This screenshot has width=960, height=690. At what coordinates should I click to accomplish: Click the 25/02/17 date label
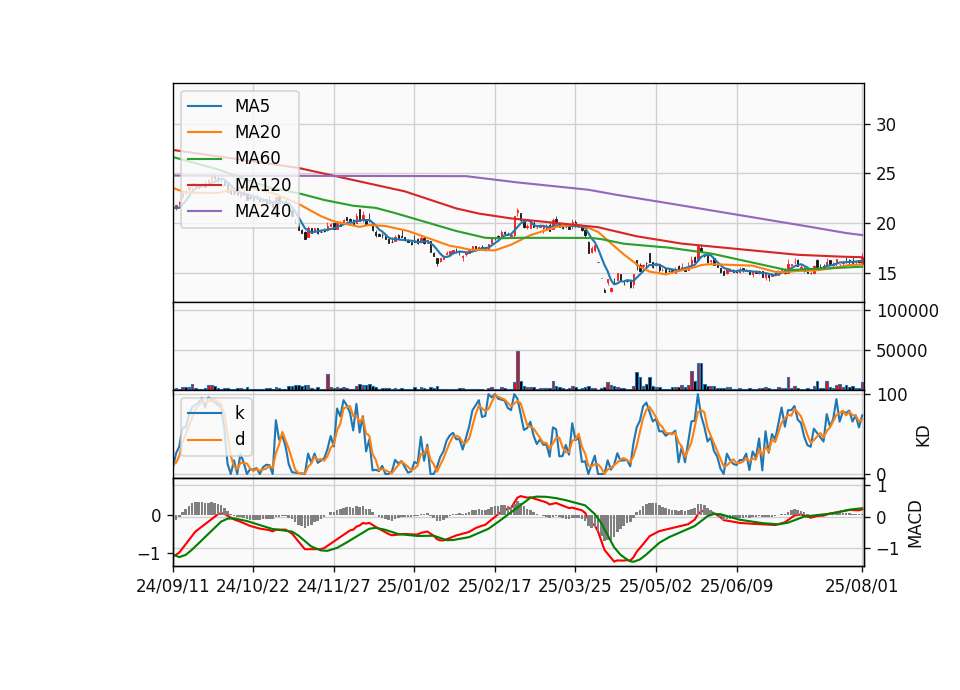click(495, 586)
